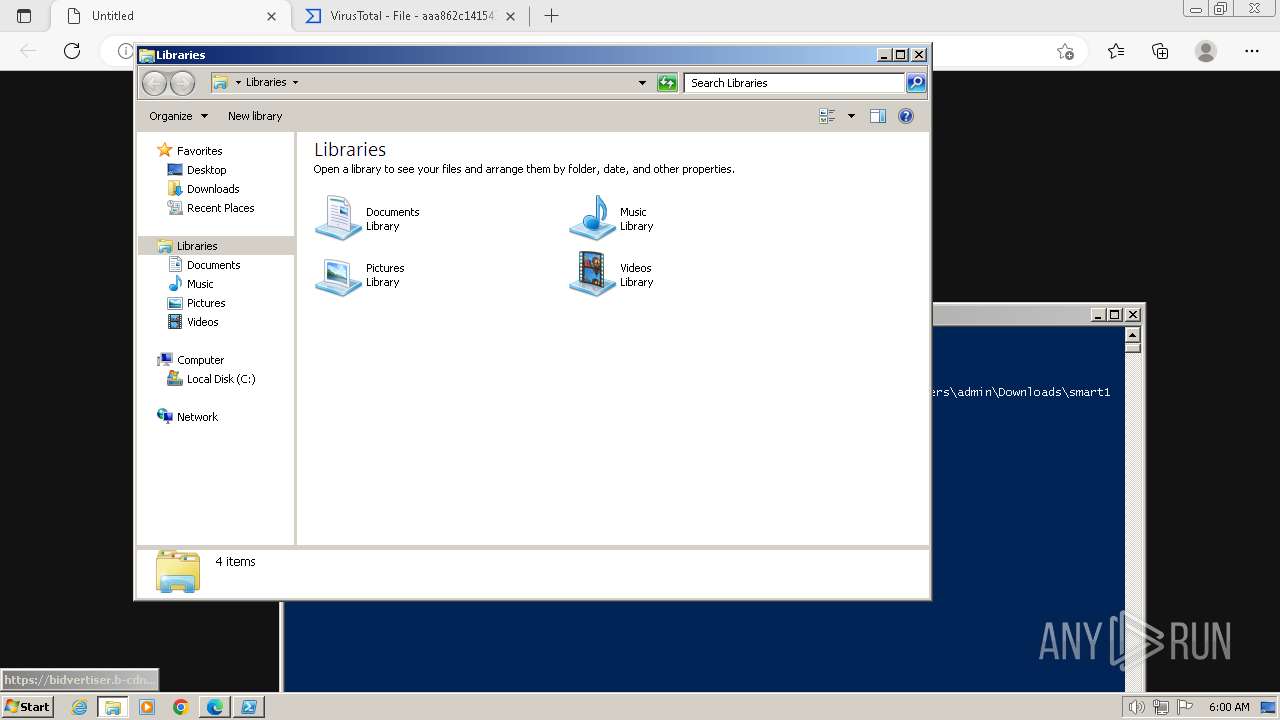Open the Organize dropdown menu

(178, 116)
